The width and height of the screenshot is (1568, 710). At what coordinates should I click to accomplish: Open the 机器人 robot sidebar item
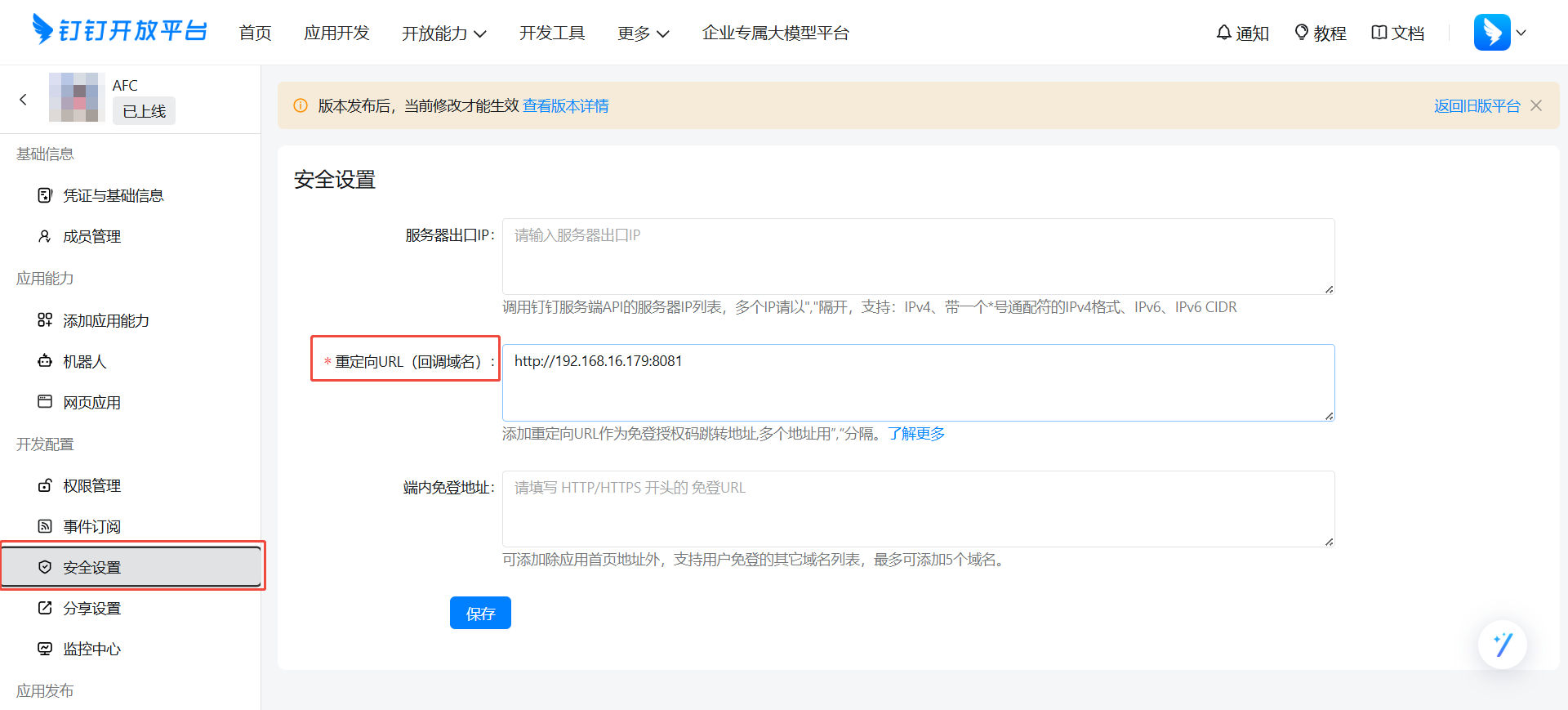(85, 362)
